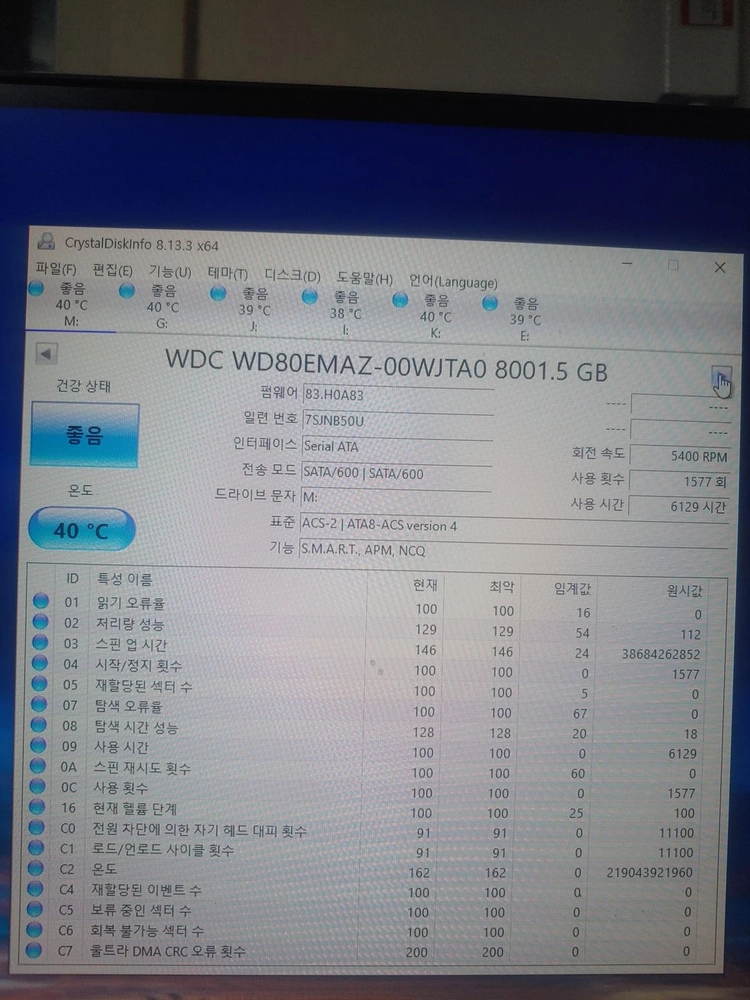Click the interface field Serial ATA
The image size is (750, 1000).
click(397, 446)
